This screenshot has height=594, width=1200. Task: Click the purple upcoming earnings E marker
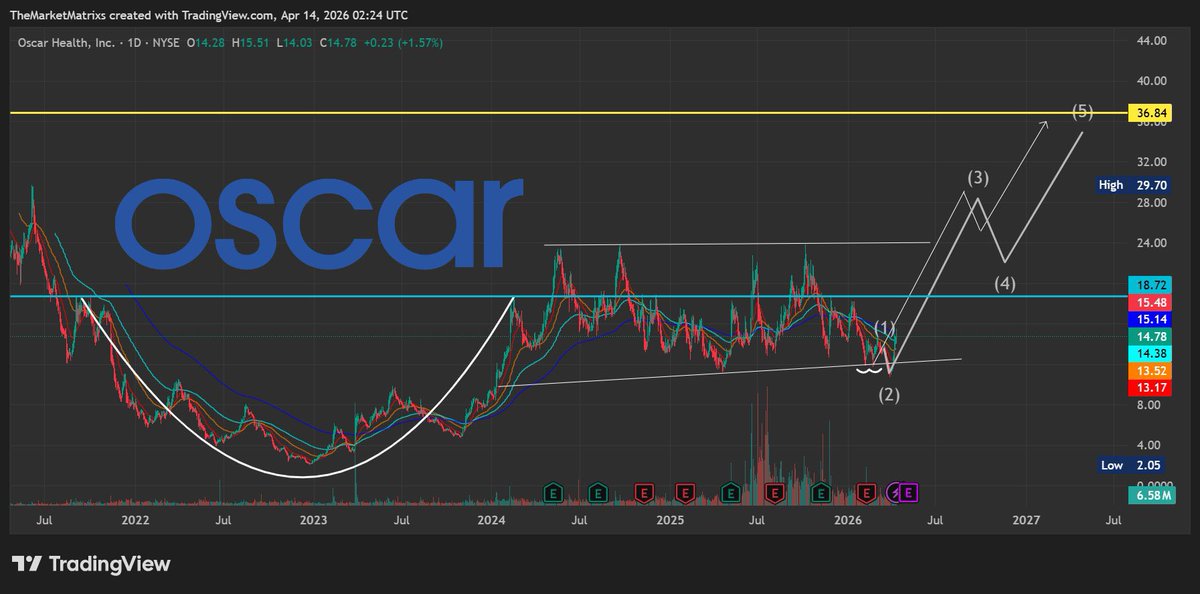909,492
